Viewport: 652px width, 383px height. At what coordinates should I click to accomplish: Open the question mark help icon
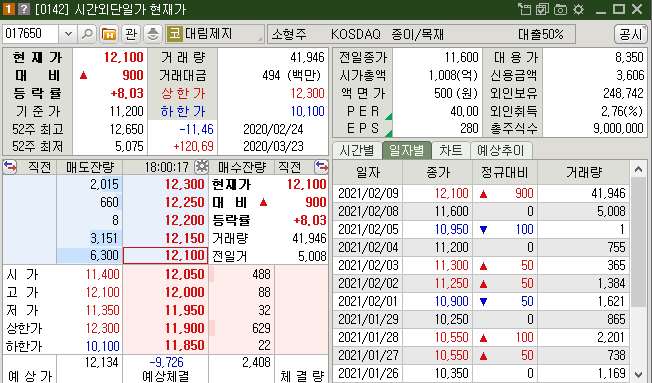(x=24, y=9)
